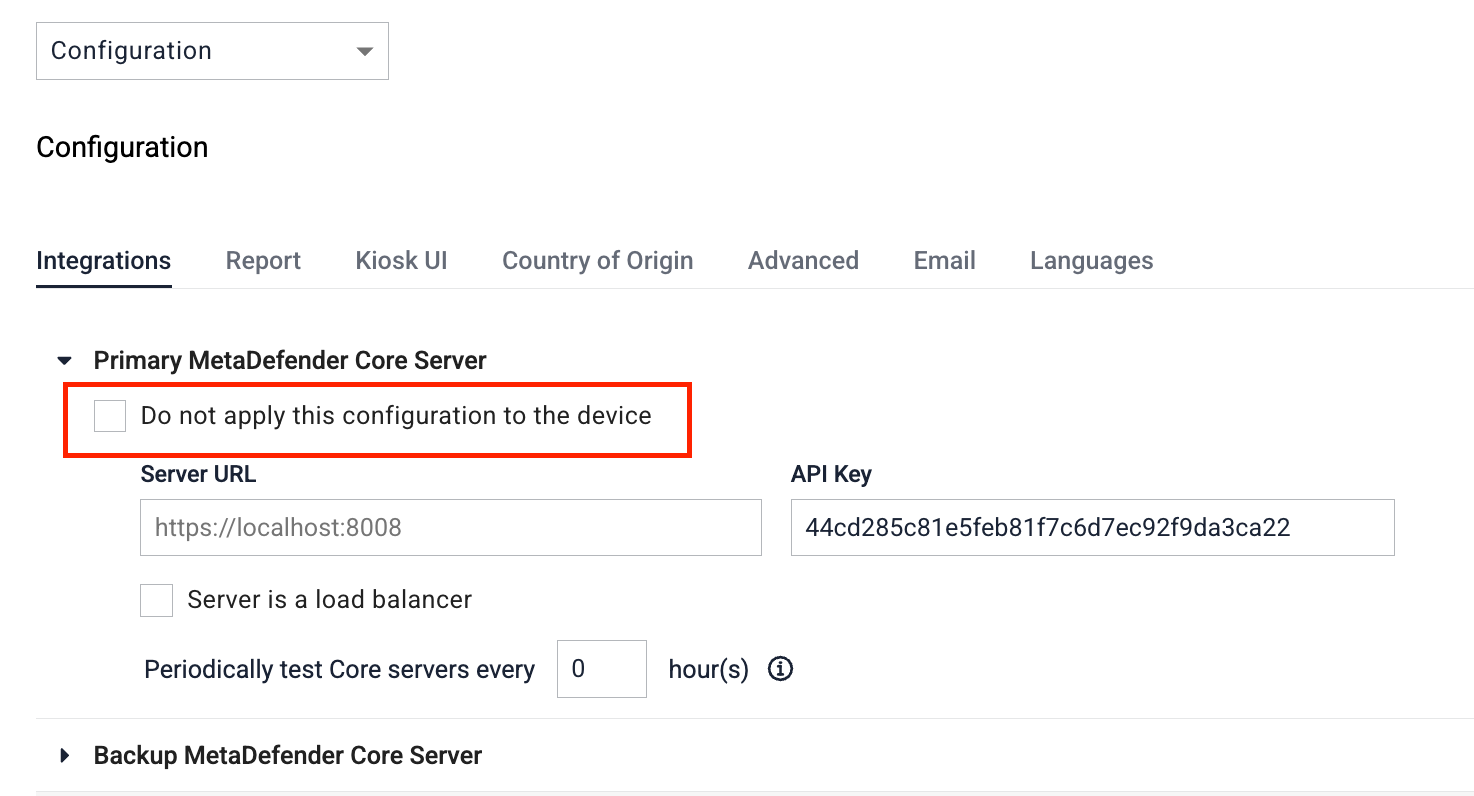Focus the periodic test hours field
The image size is (1474, 796).
click(x=602, y=669)
